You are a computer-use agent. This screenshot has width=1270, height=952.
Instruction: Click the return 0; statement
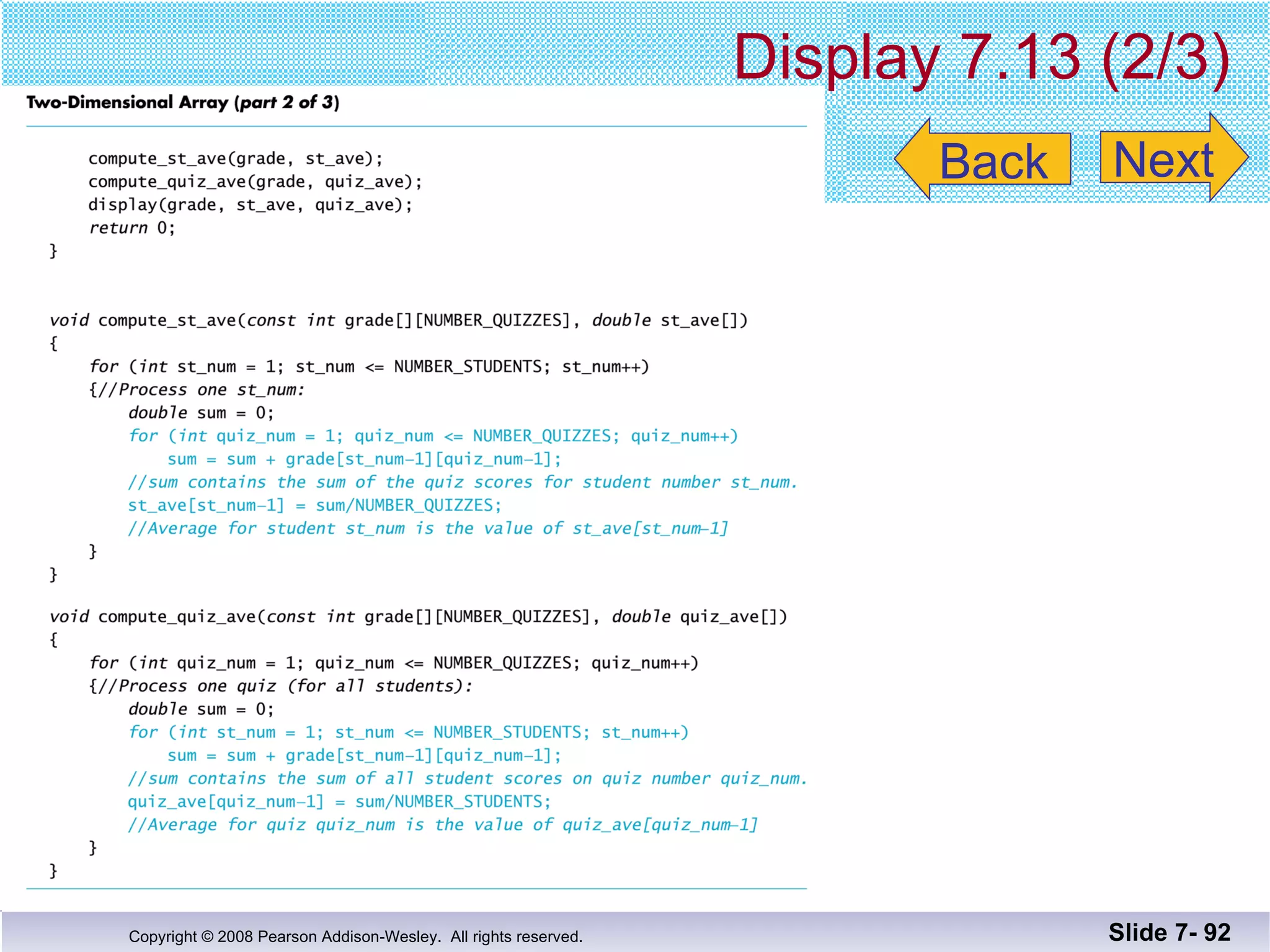132,227
